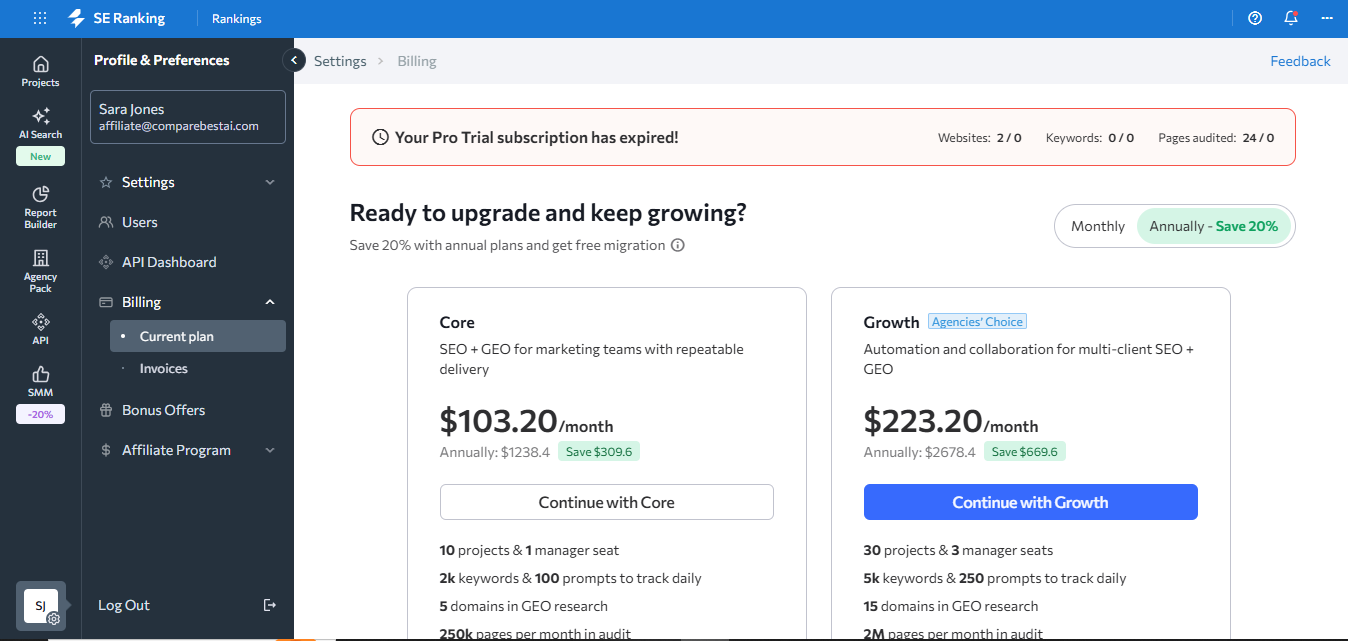Screen dimensions: 1348x641
Task: Click Growth '15 domains in GEO research' line
Action: point(951,606)
